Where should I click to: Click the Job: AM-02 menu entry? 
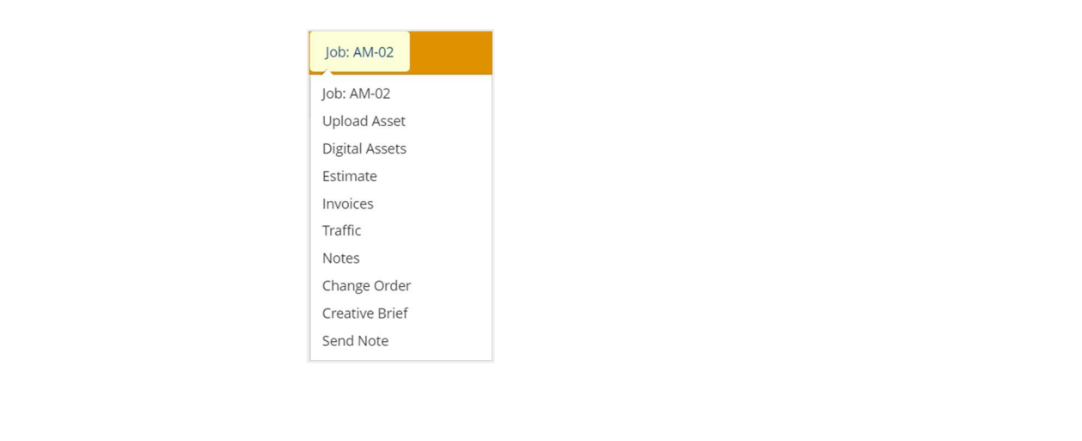(x=356, y=94)
